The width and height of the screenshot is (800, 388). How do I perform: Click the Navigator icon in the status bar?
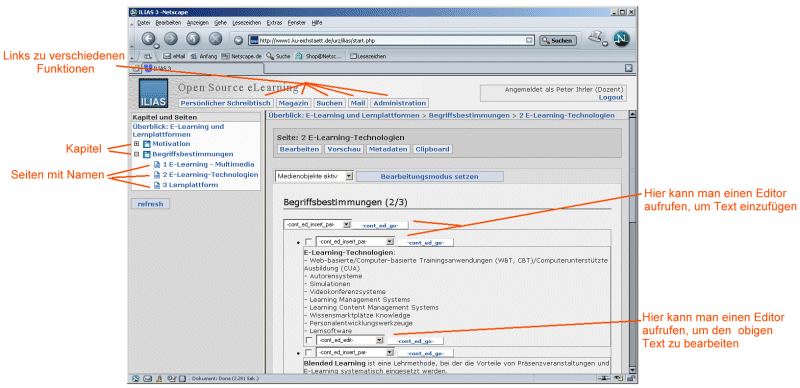pos(136,378)
